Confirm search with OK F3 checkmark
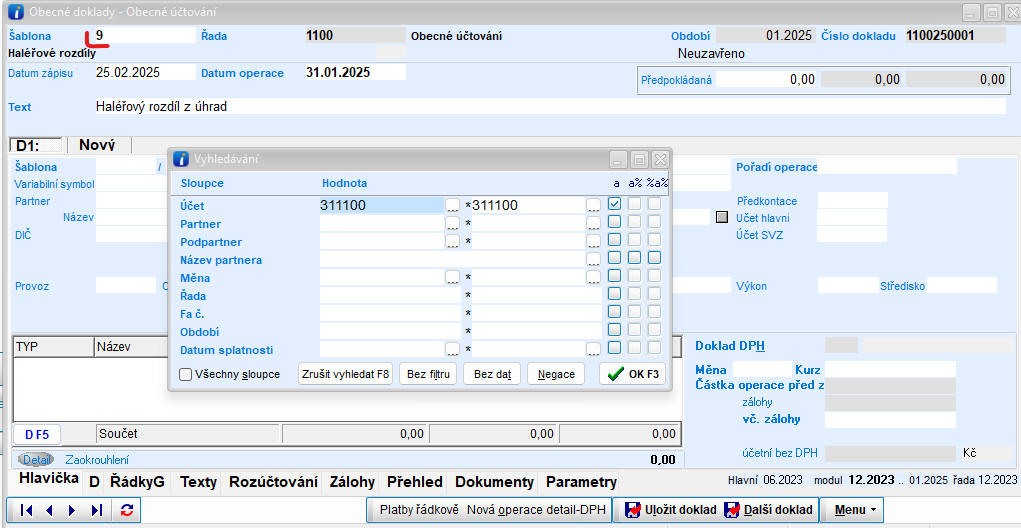The width and height of the screenshot is (1021, 528). point(632,374)
